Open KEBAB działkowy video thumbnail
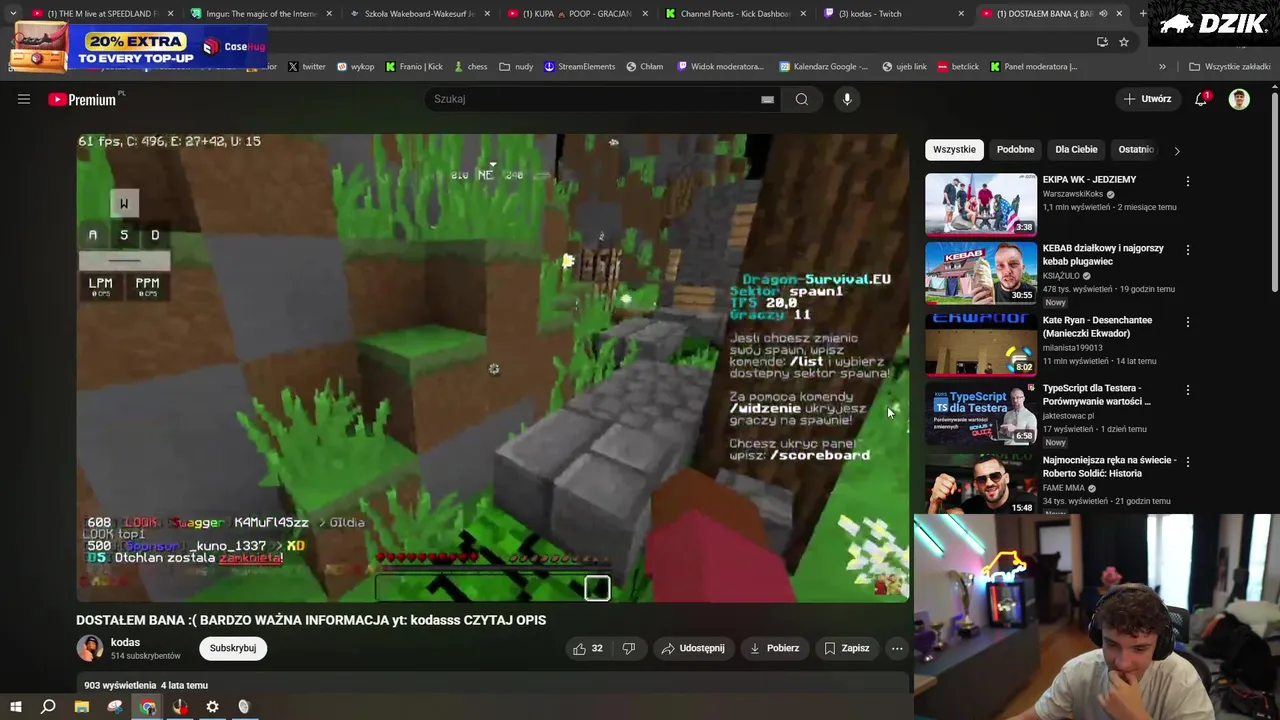1280x720 pixels. [981, 272]
